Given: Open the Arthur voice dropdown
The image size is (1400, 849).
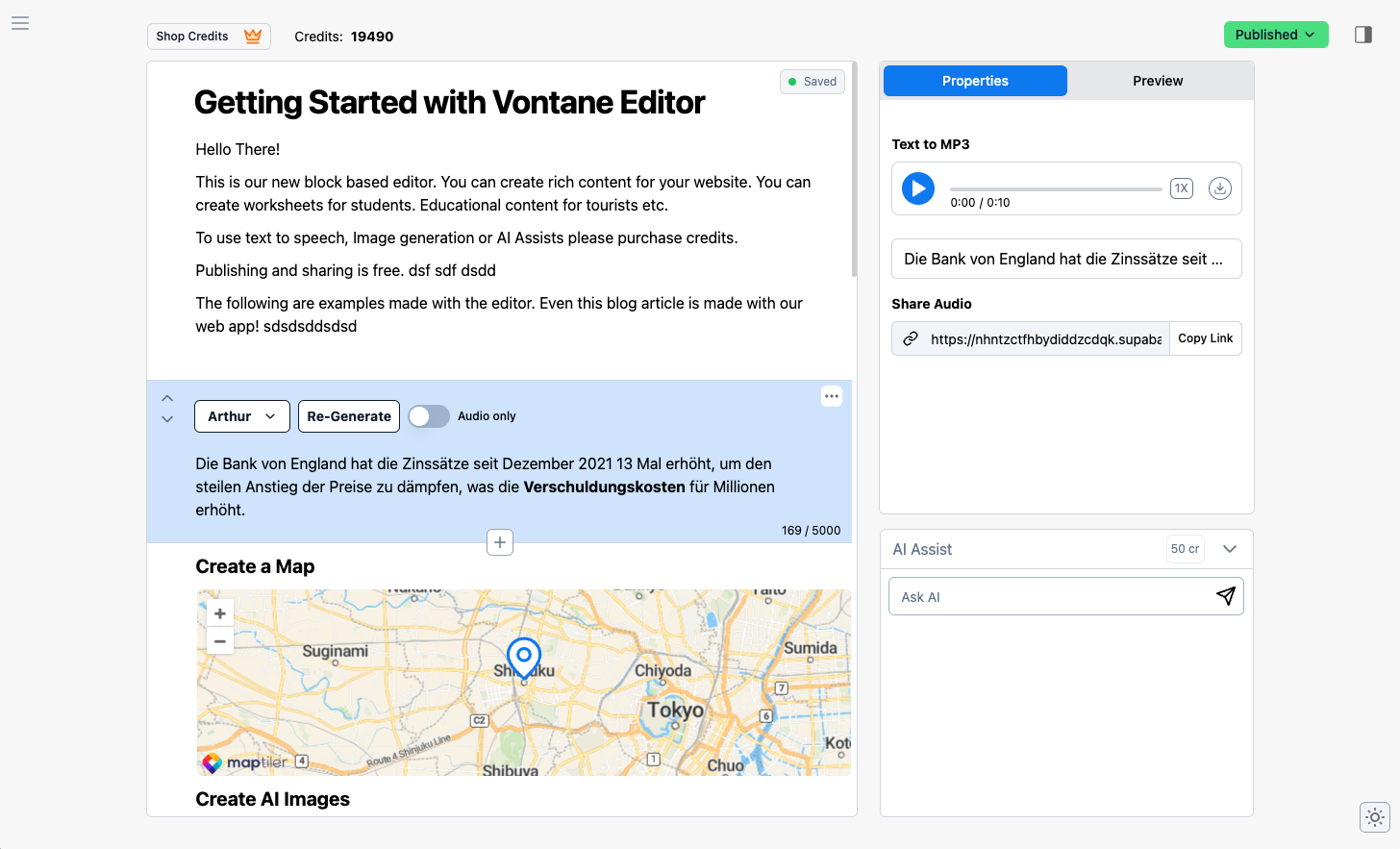Looking at the screenshot, I should click(242, 416).
